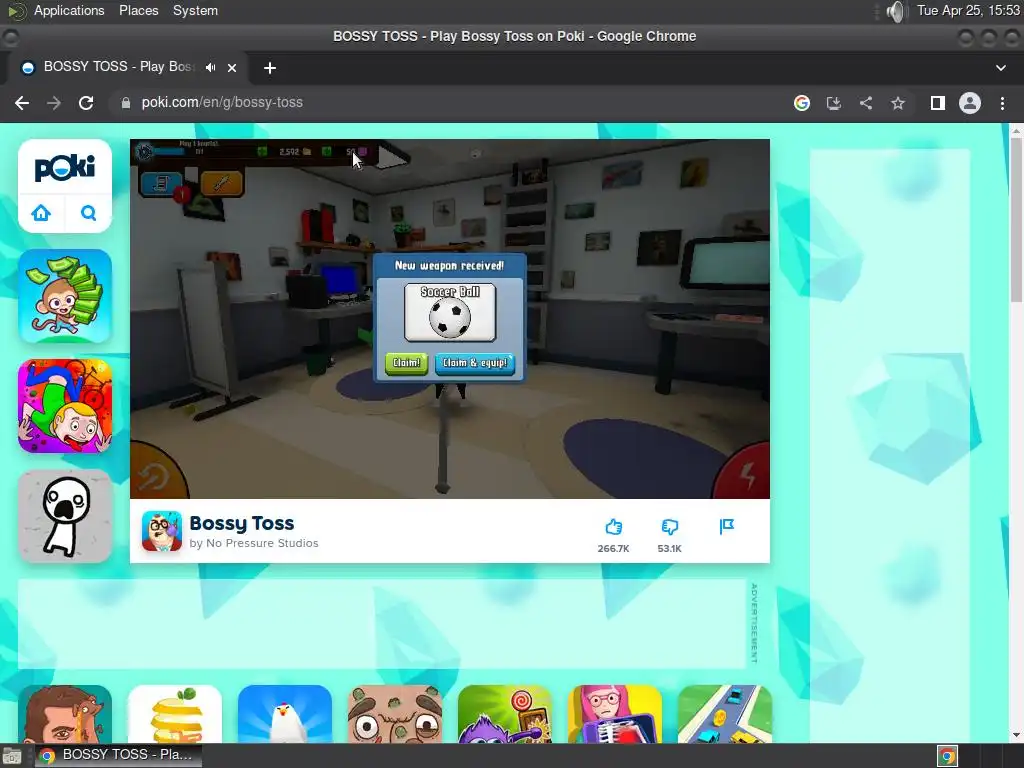Click the show desktop icon bottom-left panel
Screen dimensions: 1024x768
click(x=11, y=756)
